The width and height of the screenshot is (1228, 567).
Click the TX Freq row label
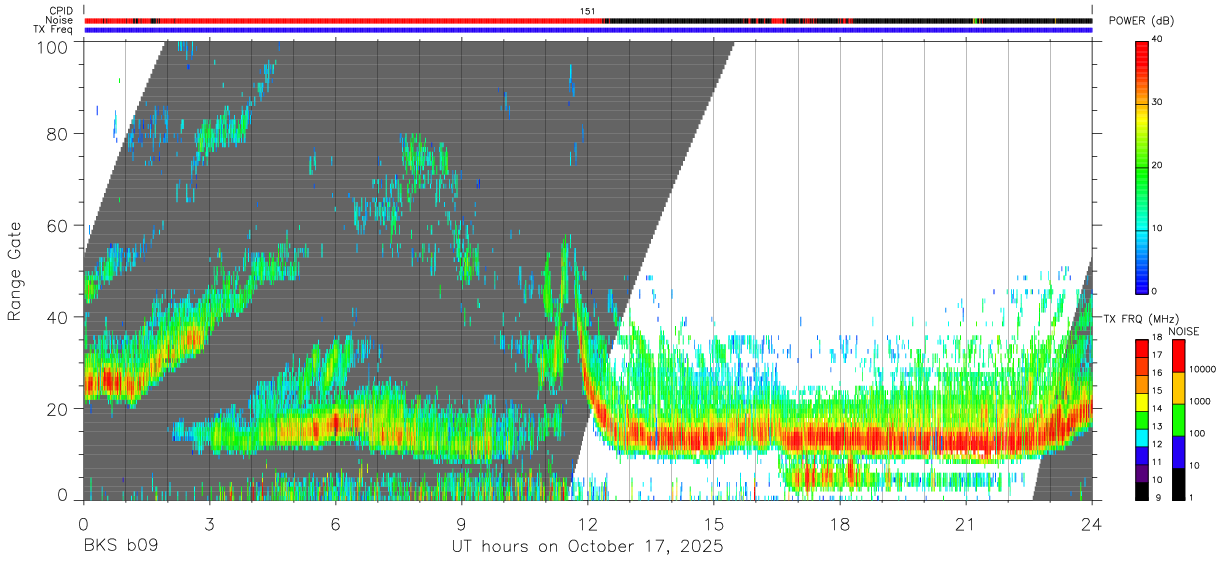55,29
